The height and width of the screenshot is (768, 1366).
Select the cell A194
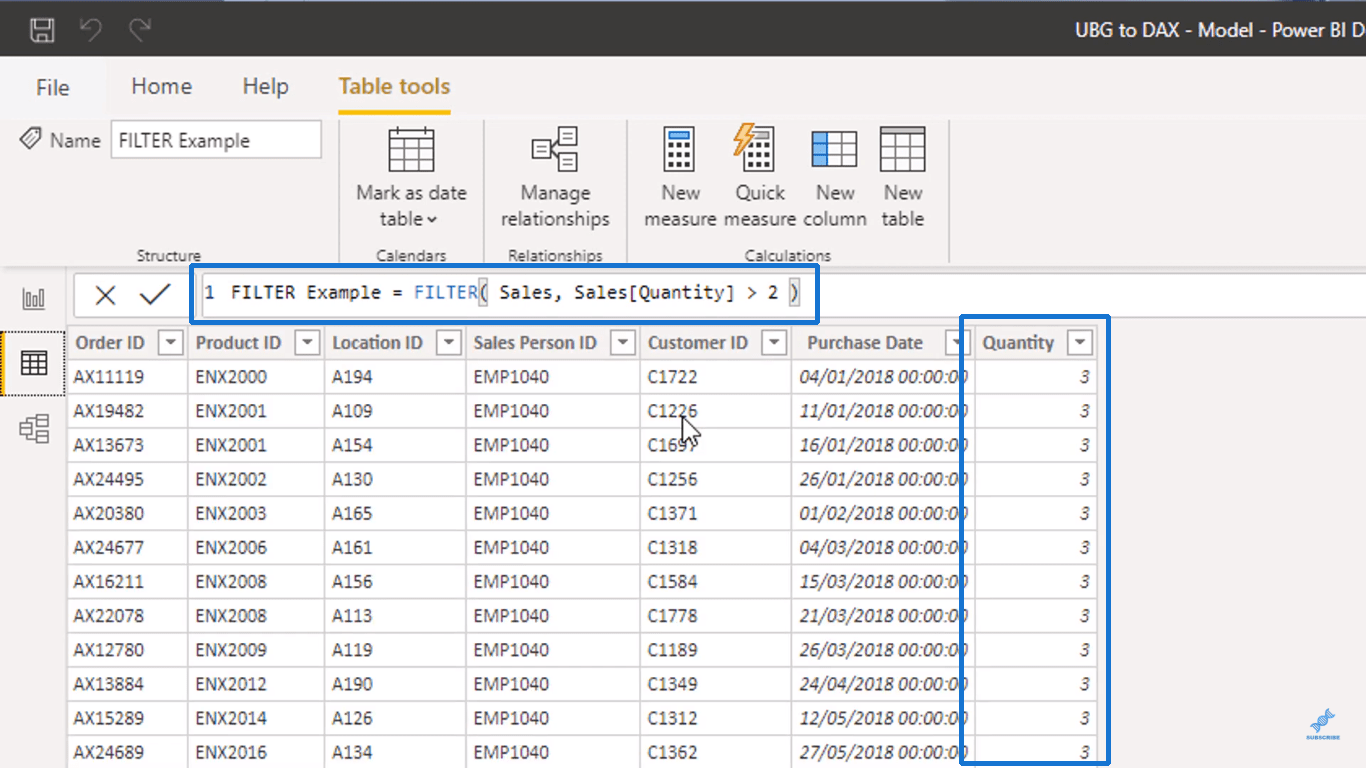[x=395, y=377]
